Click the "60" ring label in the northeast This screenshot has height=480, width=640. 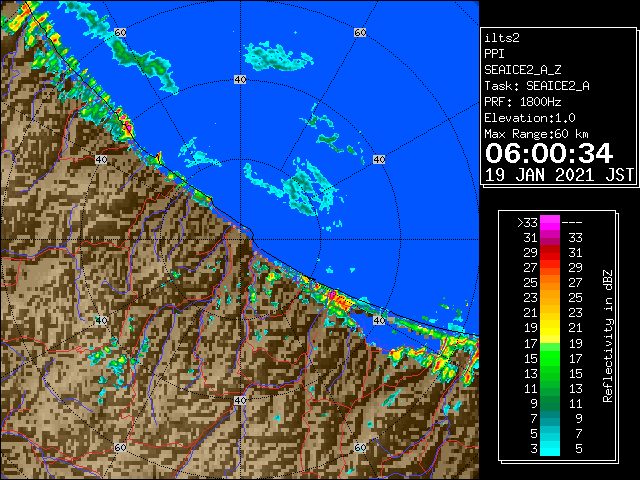pos(360,32)
